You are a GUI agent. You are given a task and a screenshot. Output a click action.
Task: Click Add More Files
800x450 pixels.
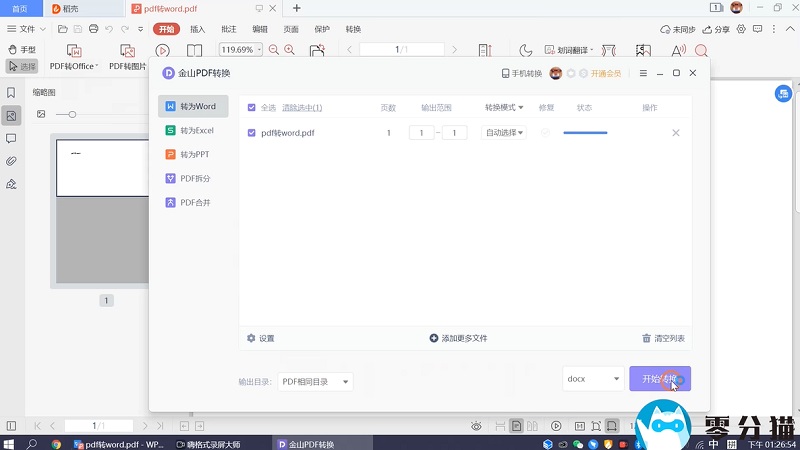pyautogui.click(x=458, y=338)
